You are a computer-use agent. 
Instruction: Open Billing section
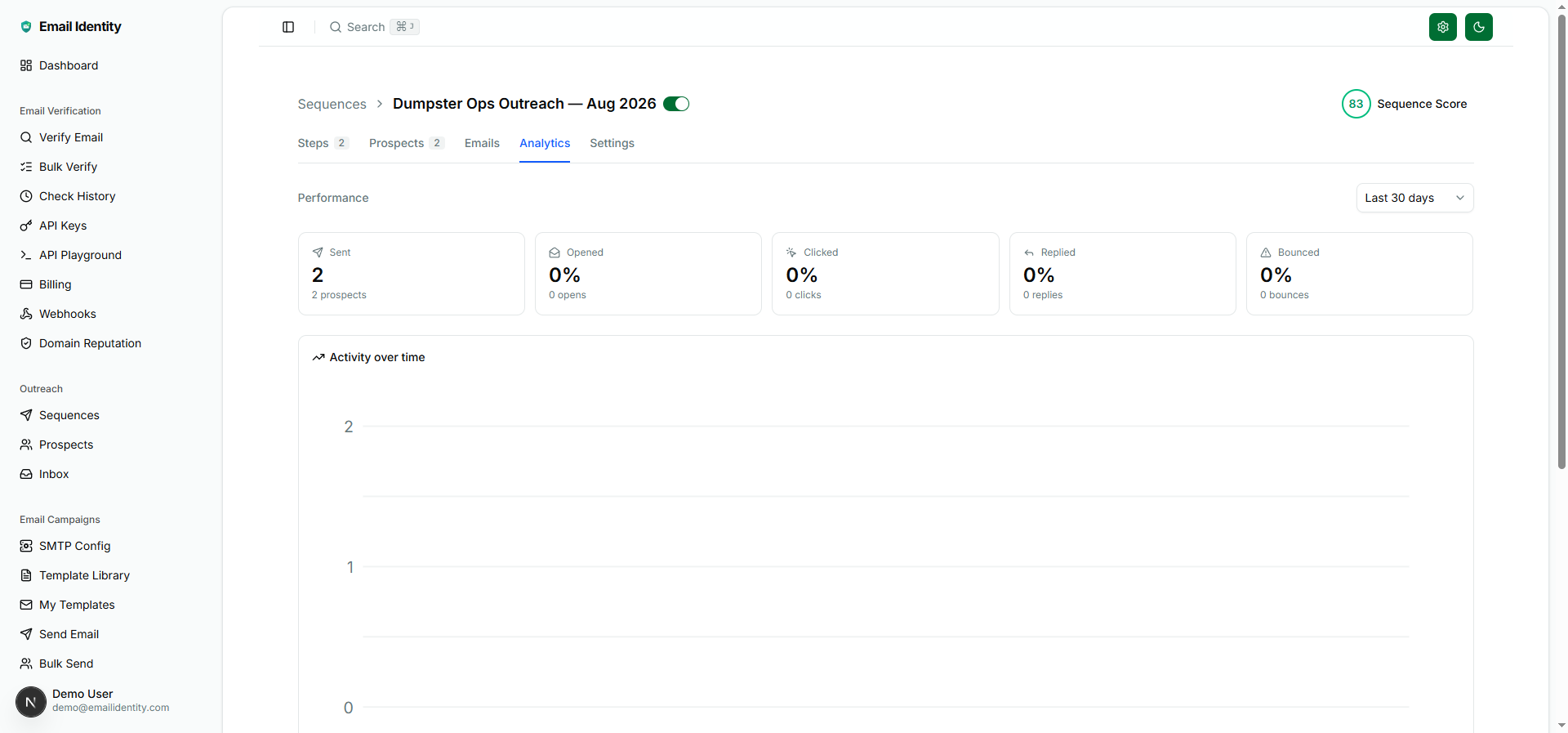46,284
